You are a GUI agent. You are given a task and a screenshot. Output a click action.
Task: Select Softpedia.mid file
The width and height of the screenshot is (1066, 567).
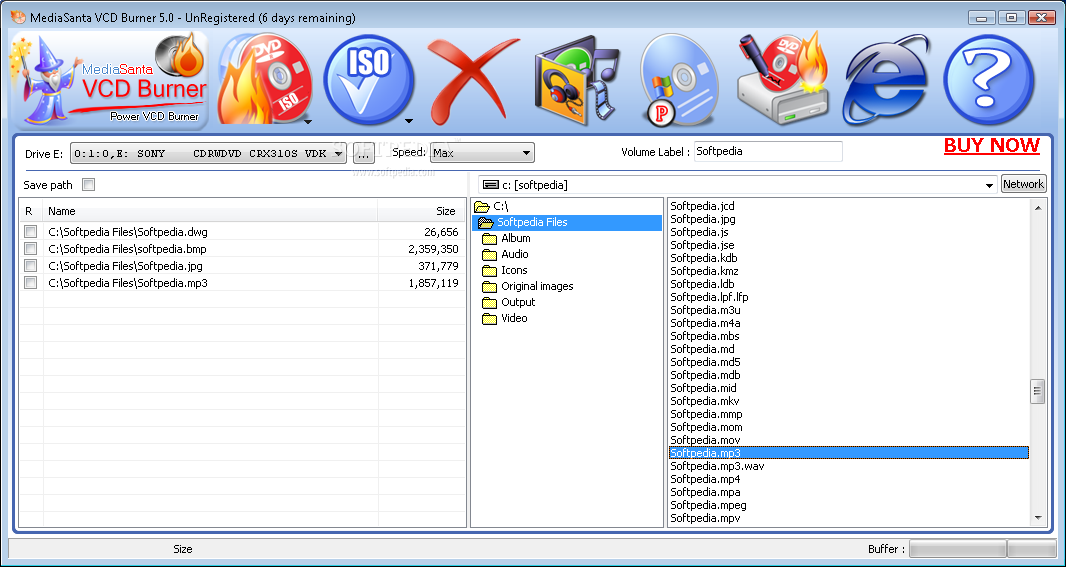[x=704, y=388]
